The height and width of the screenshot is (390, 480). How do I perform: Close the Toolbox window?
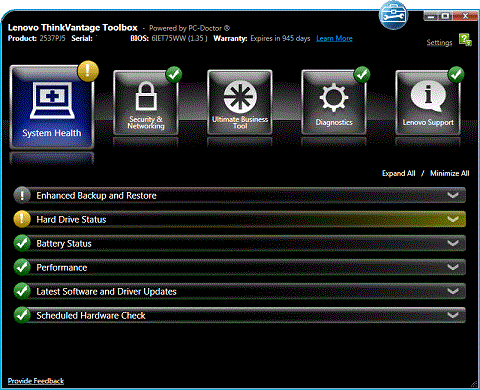click(x=465, y=16)
